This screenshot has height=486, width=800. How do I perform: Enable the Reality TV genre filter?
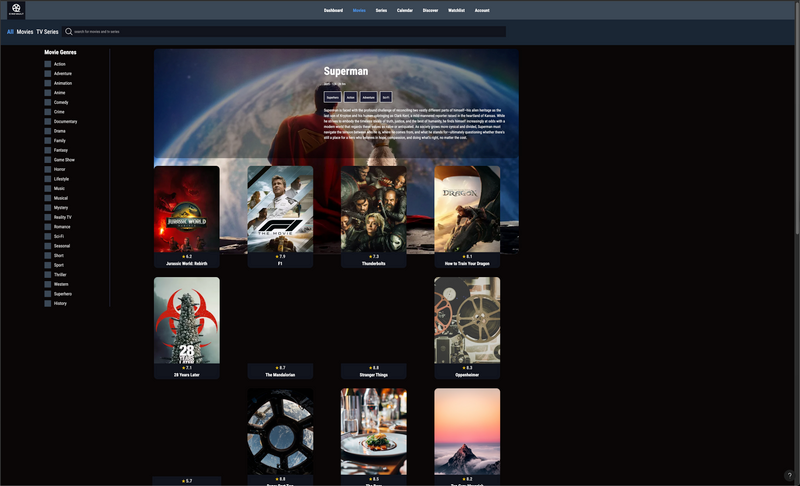[47, 217]
